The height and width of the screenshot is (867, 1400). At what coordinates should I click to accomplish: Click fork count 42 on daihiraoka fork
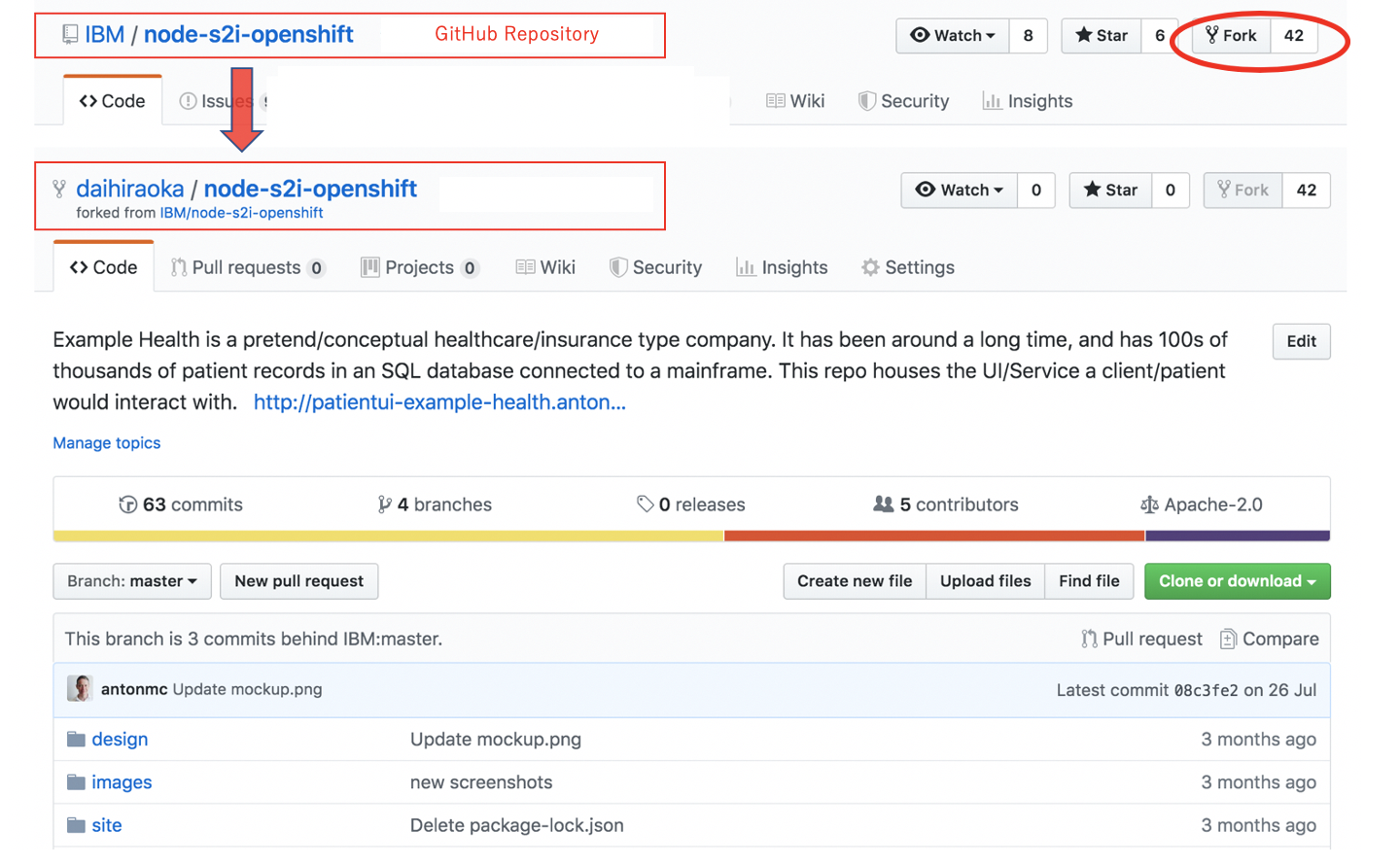click(1307, 191)
